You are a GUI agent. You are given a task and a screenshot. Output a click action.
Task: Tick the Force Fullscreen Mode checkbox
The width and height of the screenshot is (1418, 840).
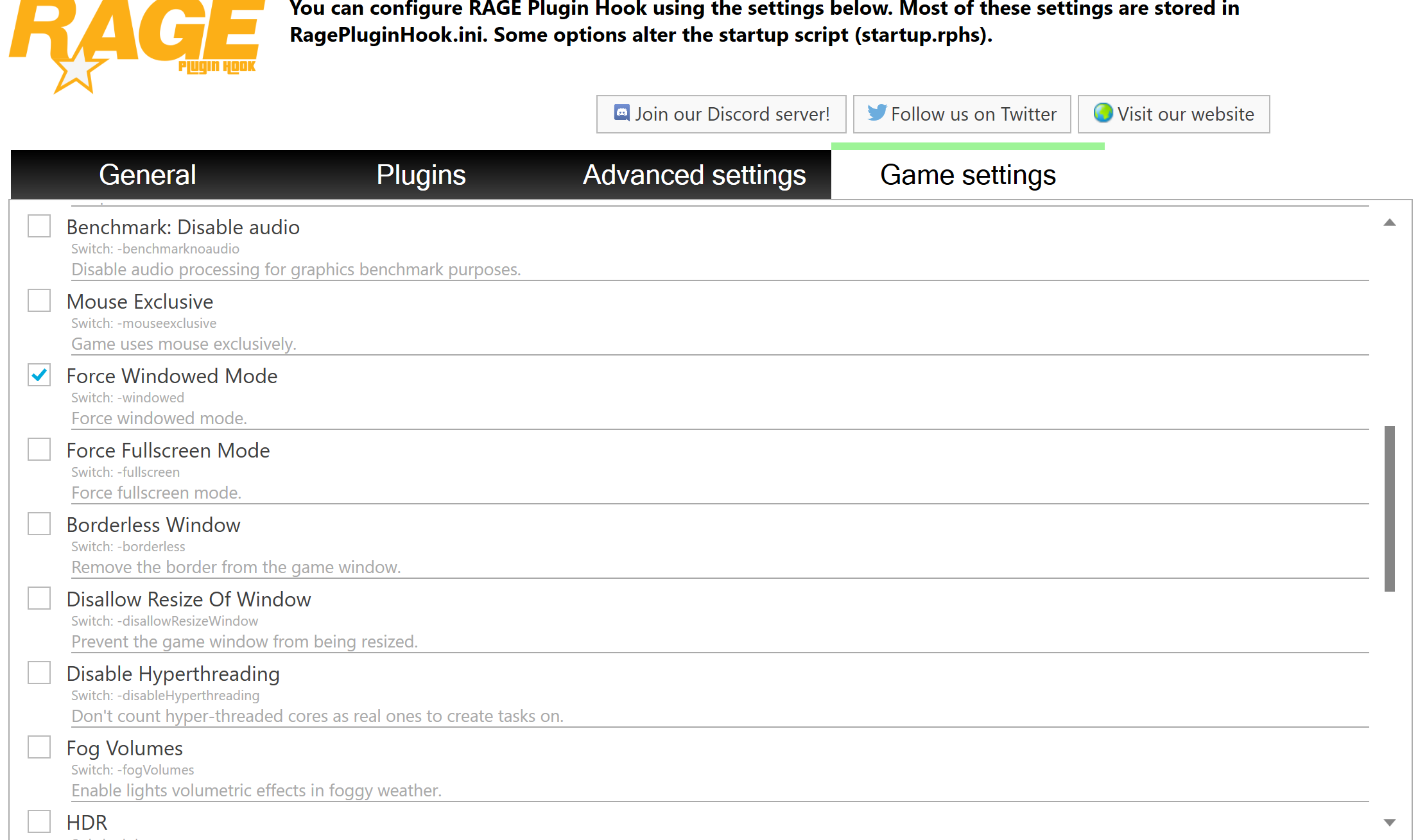[39, 449]
